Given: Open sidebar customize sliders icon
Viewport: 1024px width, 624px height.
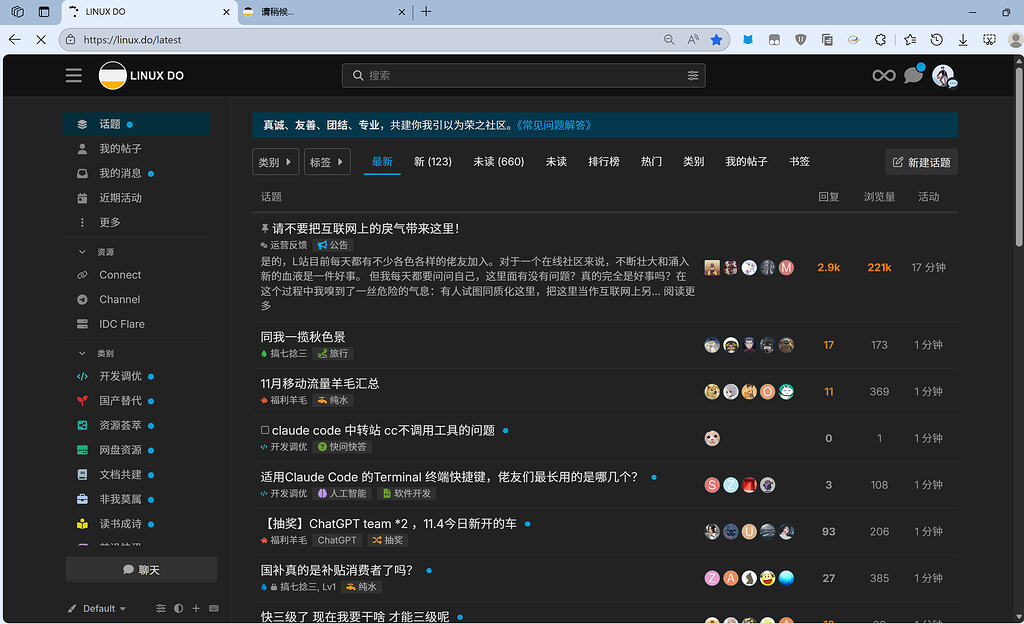Looking at the screenshot, I should [x=161, y=608].
